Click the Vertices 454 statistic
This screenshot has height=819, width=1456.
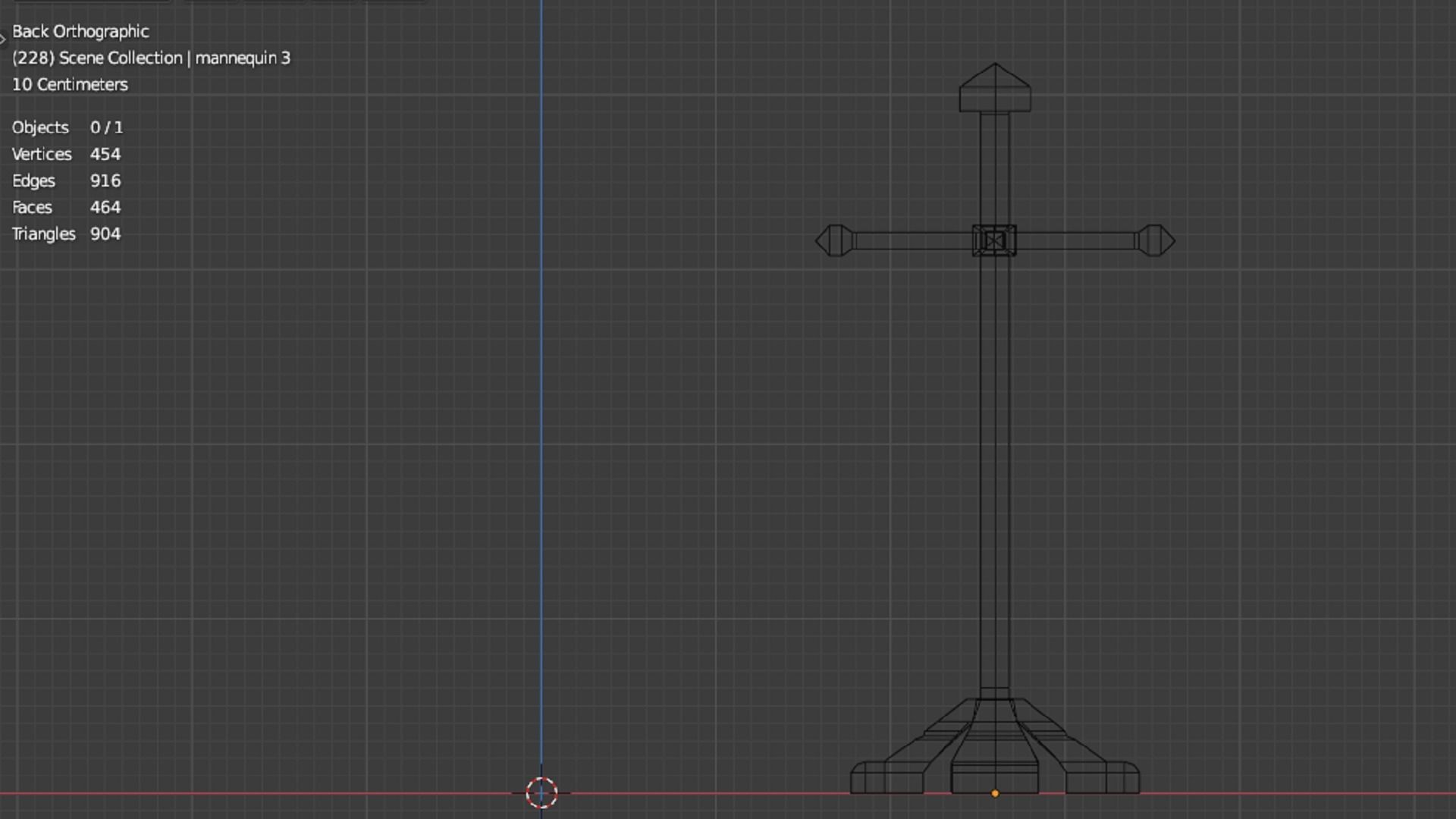pyautogui.click(x=66, y=154)
